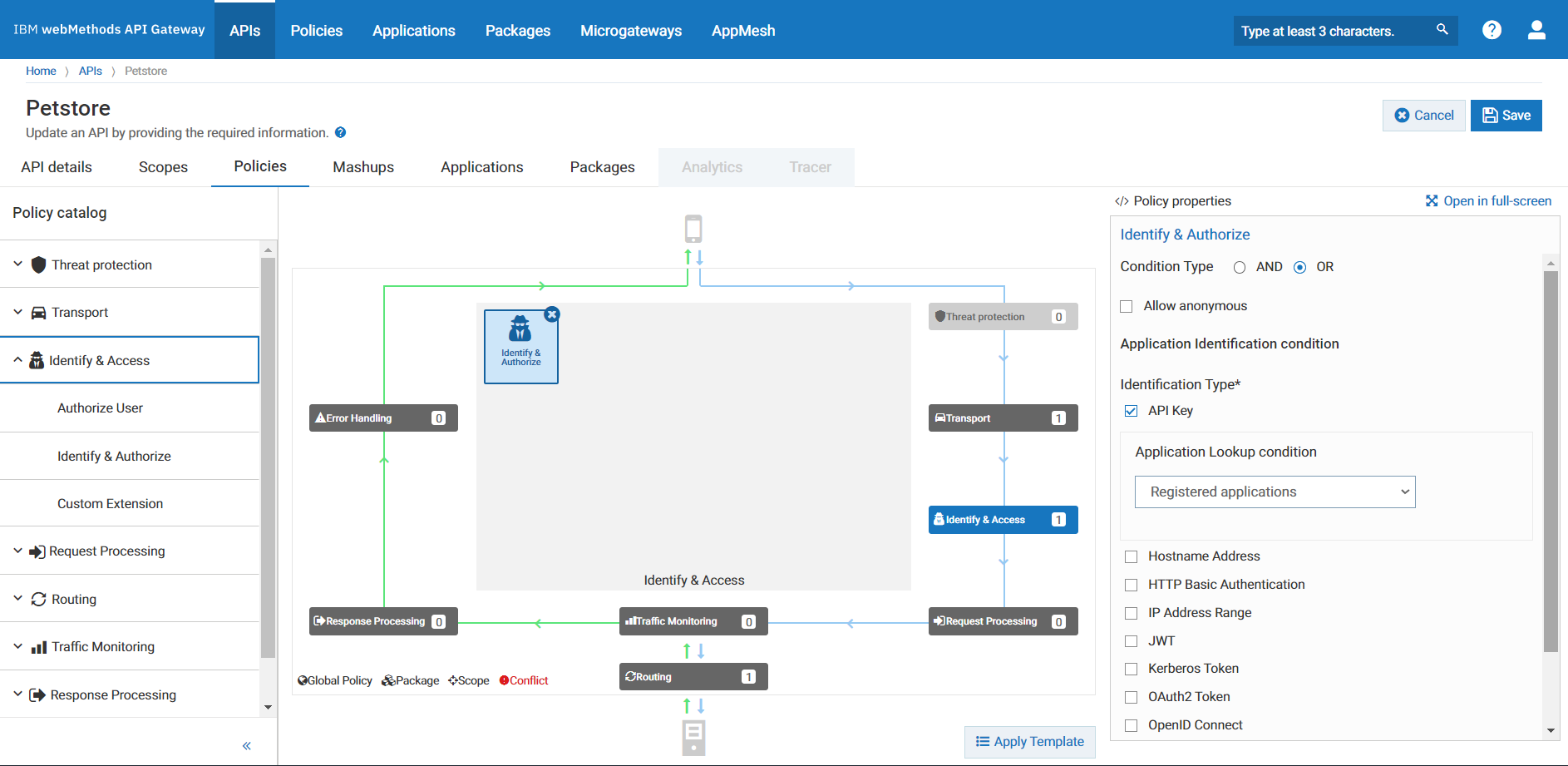Go to Microgateways in top navigation
The width and height of the screenshot is (1568, 766).
click(631, 30)
